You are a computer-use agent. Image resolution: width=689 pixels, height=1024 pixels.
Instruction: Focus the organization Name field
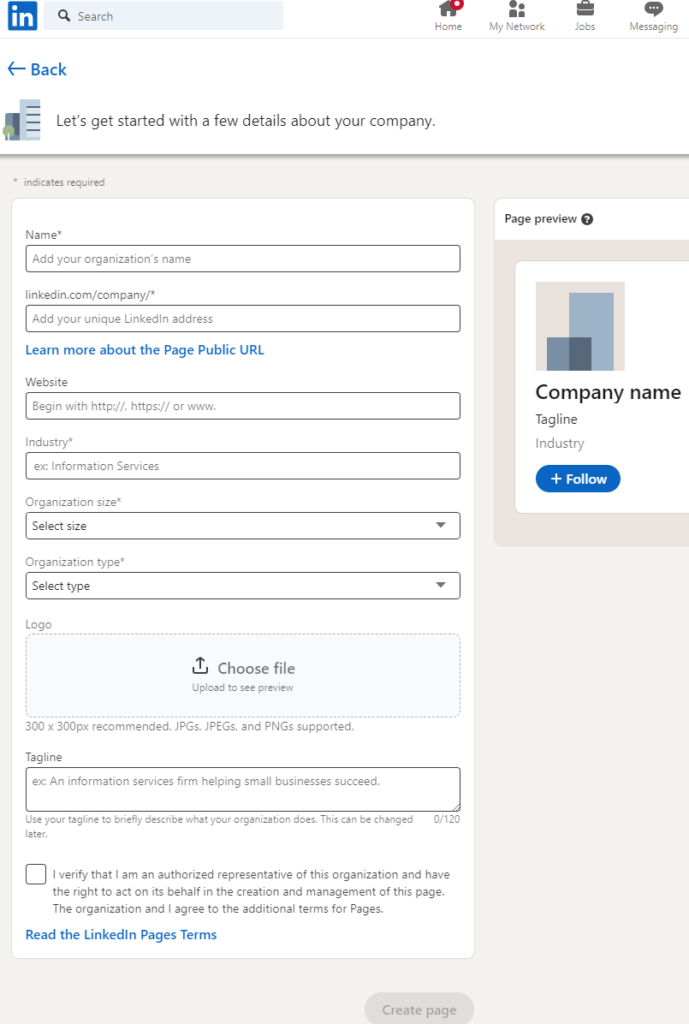tap(243, 259)
